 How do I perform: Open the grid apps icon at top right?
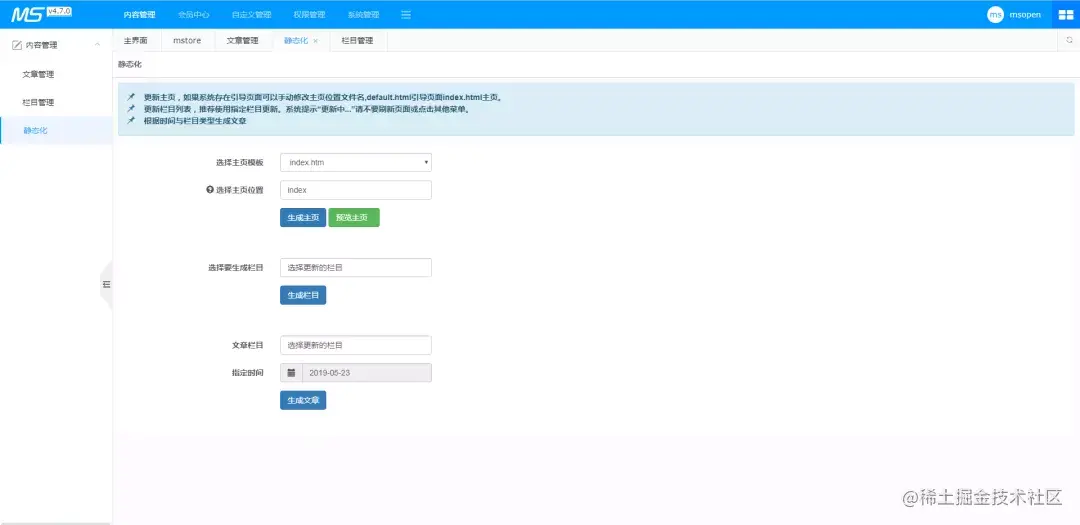(1066, 14)
